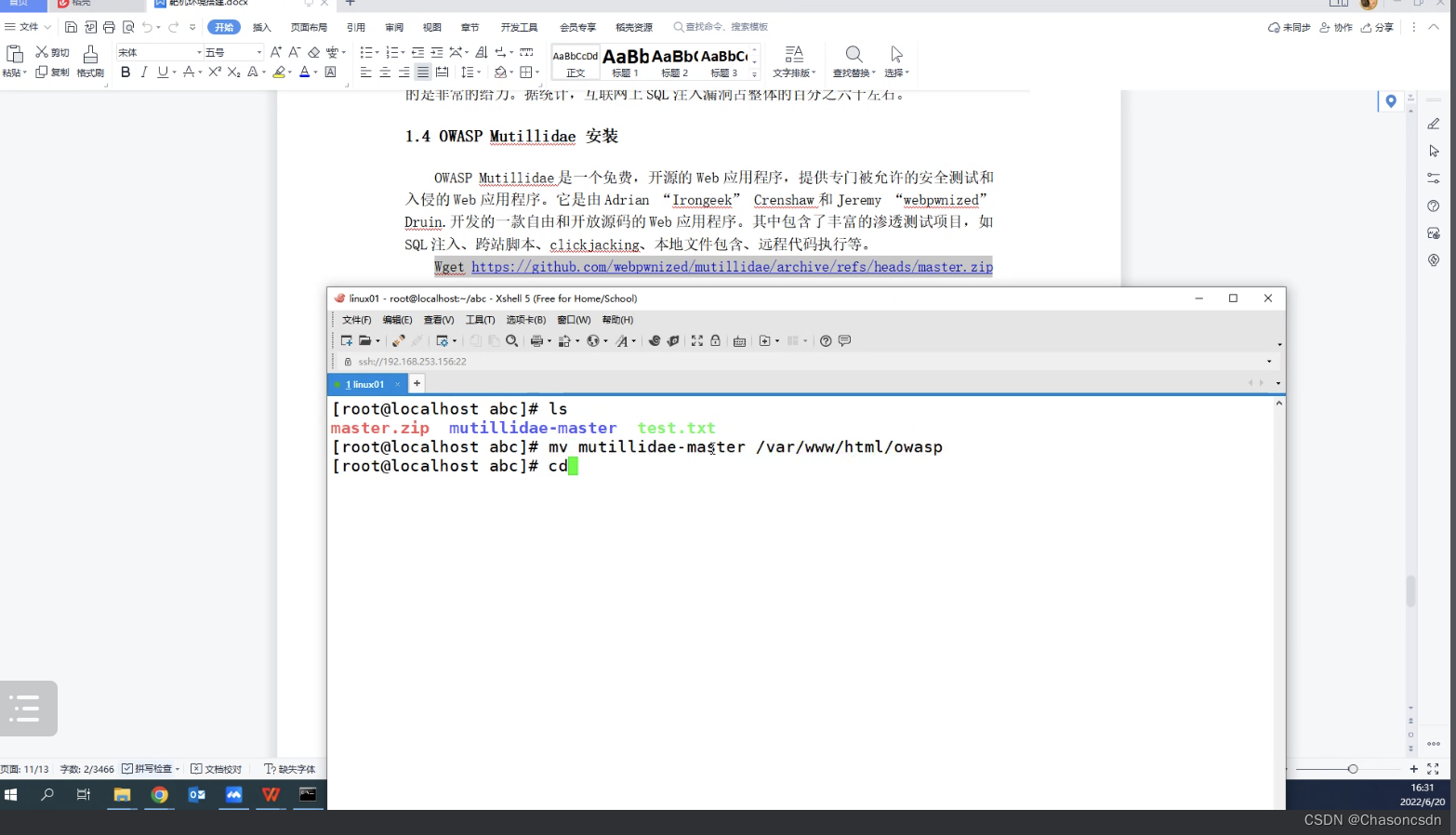Screen dimensions: 1456x835
Task: Toggle bold formatting in WPS
Action: point(126,72)
